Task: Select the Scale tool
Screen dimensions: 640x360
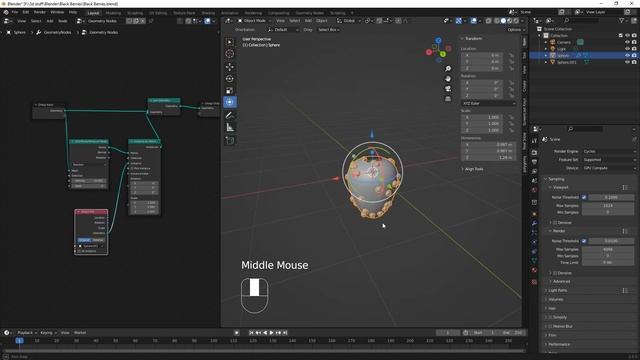Action: click(230, 90)
